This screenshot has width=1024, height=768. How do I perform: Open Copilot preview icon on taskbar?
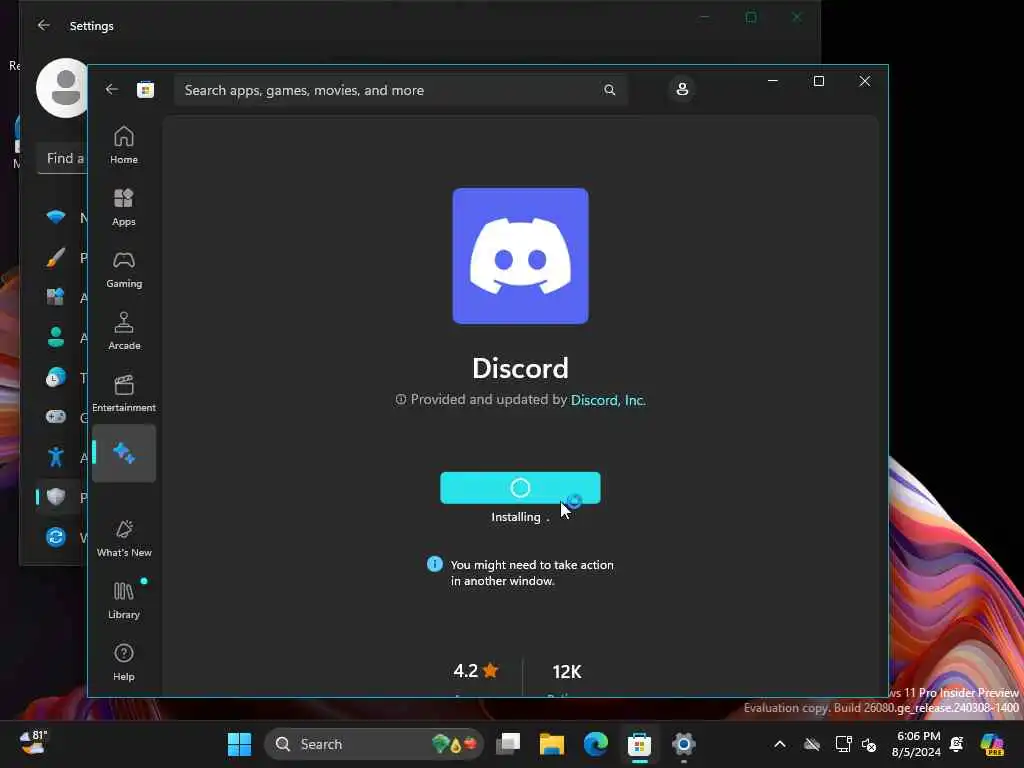point(992,744)
